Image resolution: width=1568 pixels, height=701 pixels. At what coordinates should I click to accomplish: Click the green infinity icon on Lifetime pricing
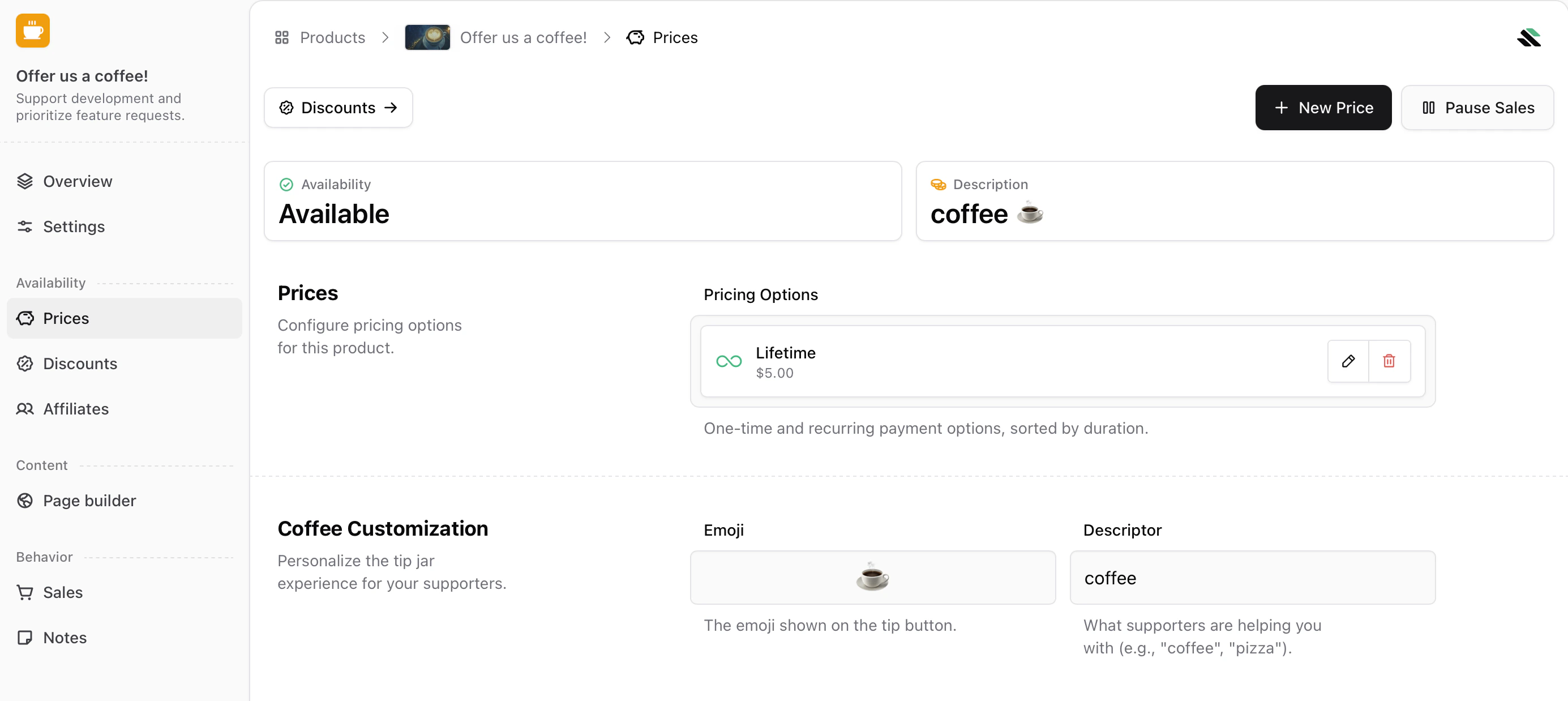(x=729, y=361)
